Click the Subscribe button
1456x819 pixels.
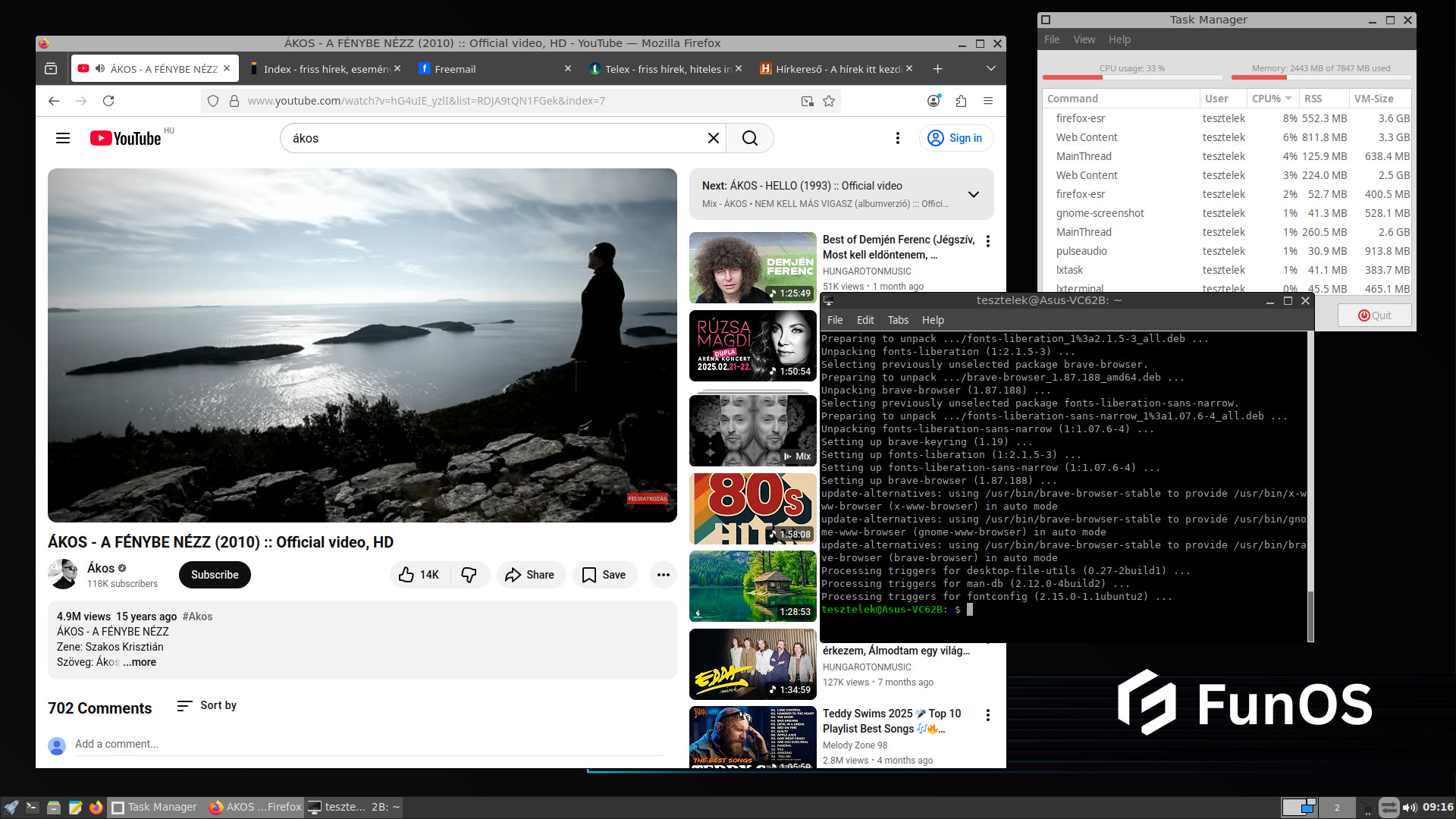click(x=215, y=575)
